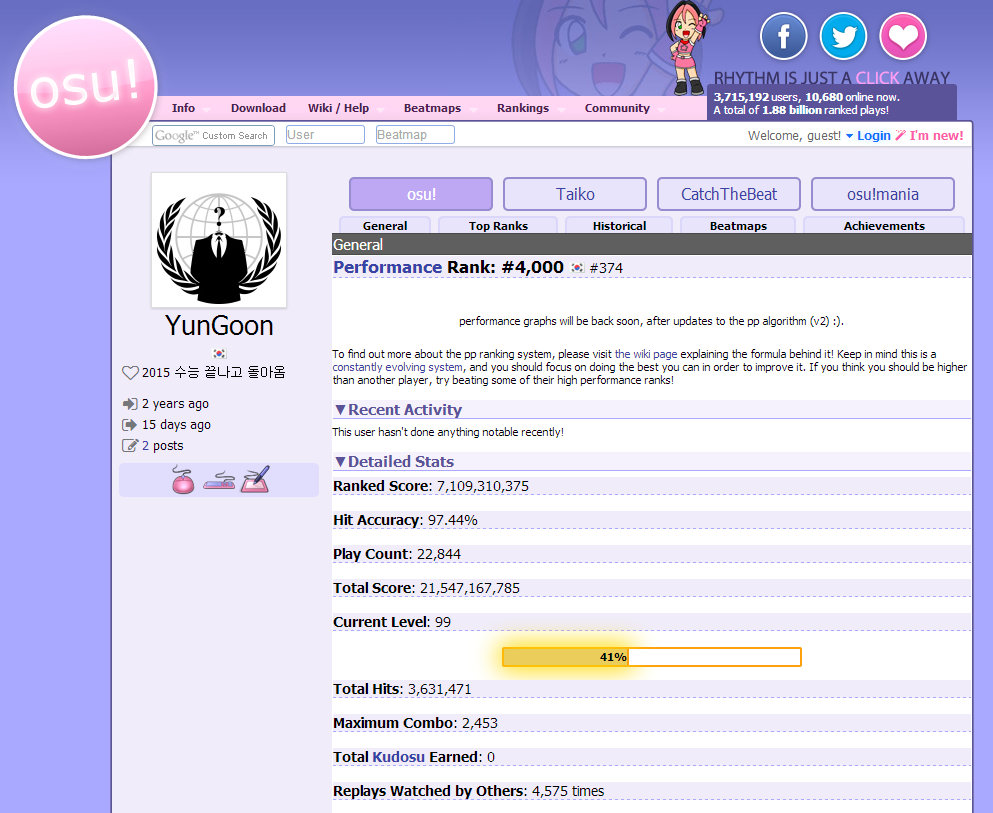Image resolution: width=993 pixels, height=813 pixels.
Task: Click the keyboard playstyle icon
Action: tap(219, 481)
